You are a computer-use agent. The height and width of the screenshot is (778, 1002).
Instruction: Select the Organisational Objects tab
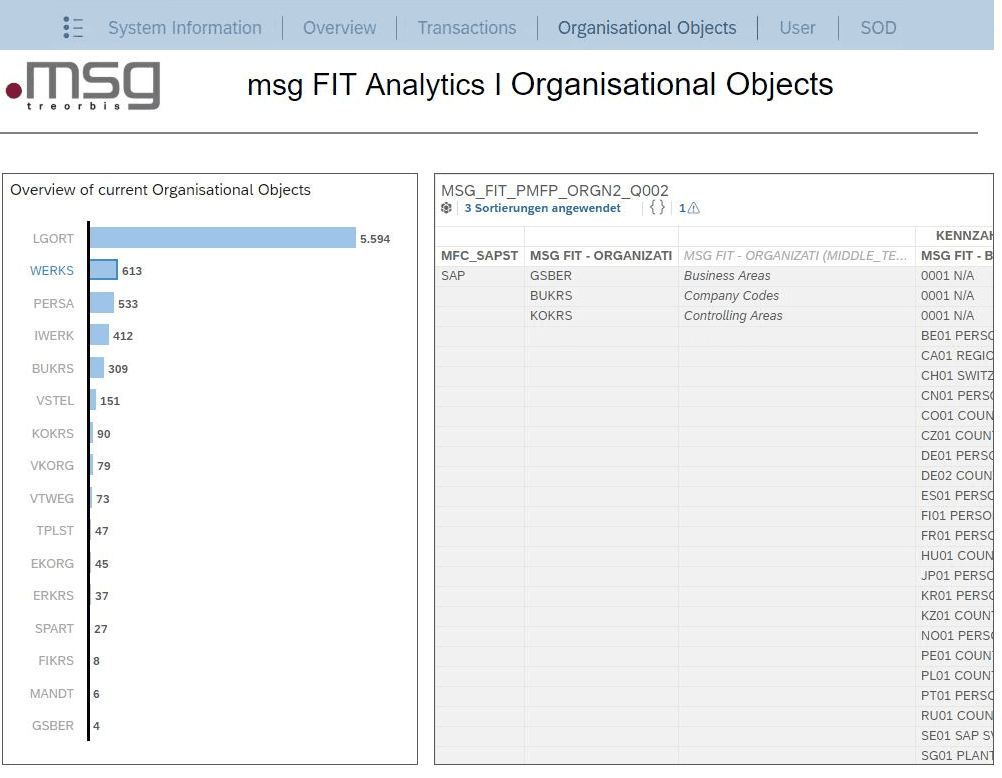pyautogui.click(x=647, y=27)
